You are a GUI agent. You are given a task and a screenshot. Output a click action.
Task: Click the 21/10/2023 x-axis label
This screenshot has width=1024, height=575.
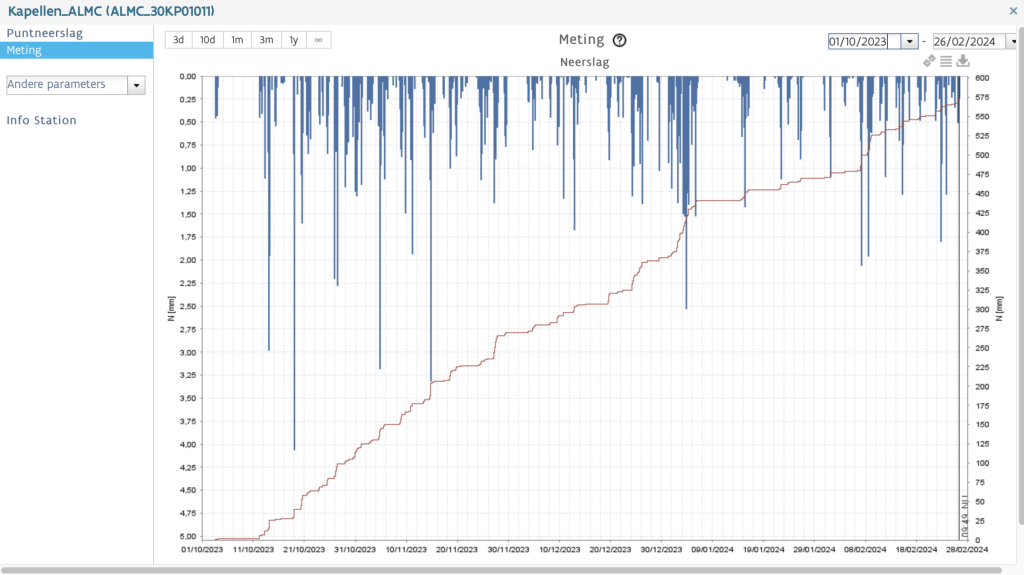[304, 550]
